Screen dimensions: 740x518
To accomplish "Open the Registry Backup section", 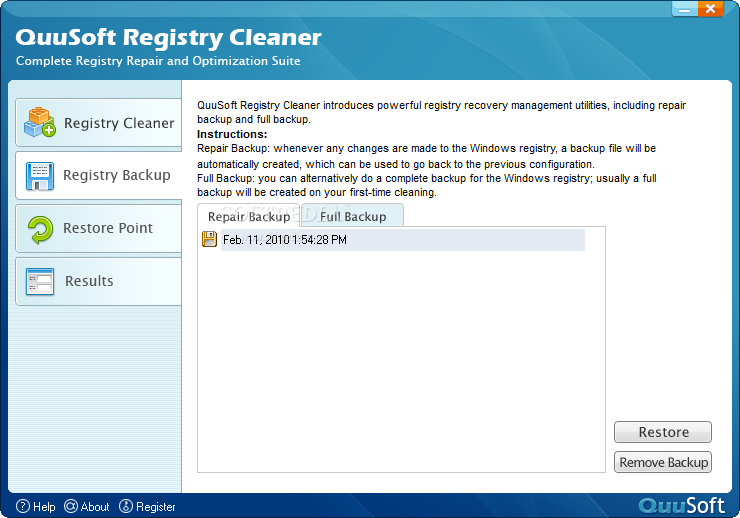I will [x=99, y=175].
